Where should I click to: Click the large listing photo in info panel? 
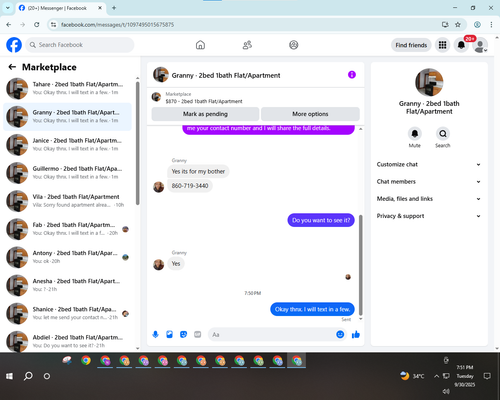429,82
